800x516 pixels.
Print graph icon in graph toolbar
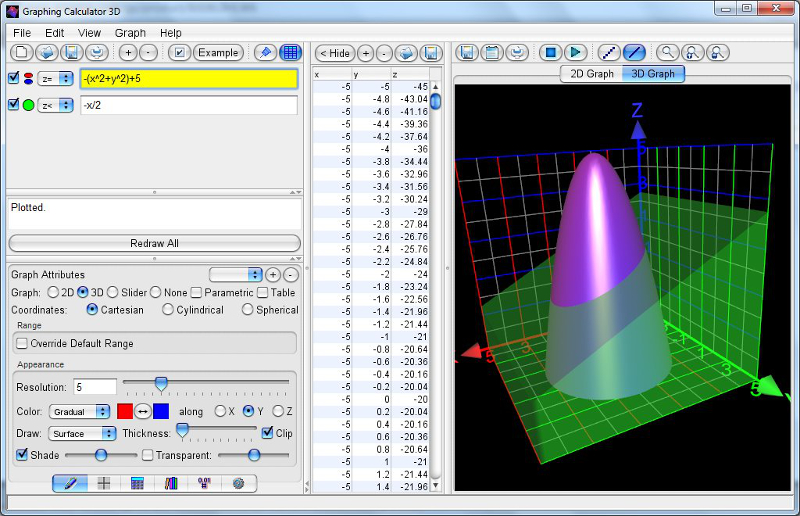pos(517,53)
